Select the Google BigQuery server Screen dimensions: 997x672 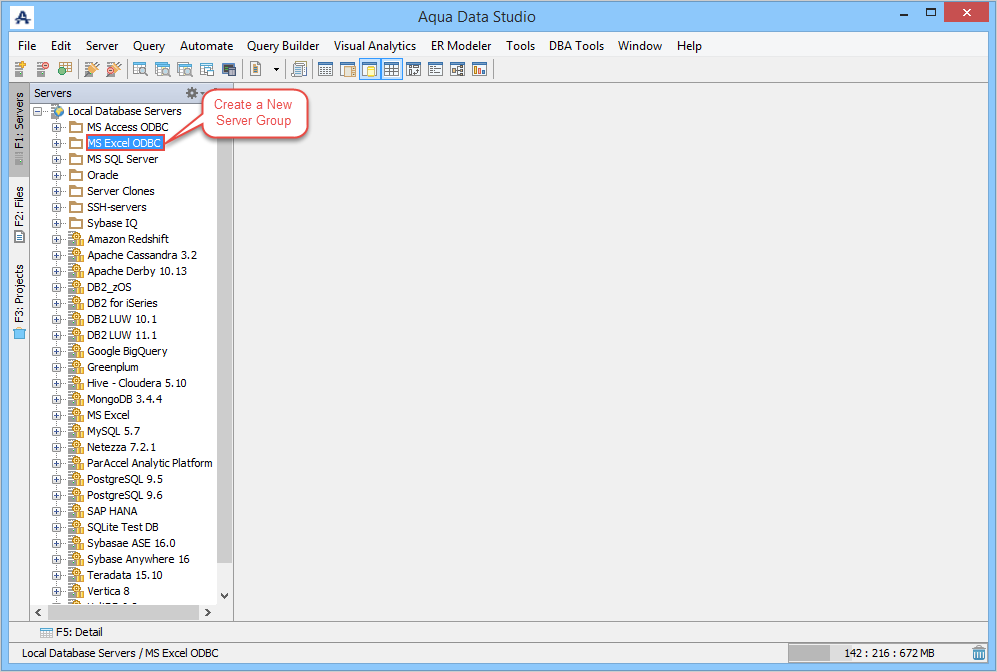[x=127, y=351]
